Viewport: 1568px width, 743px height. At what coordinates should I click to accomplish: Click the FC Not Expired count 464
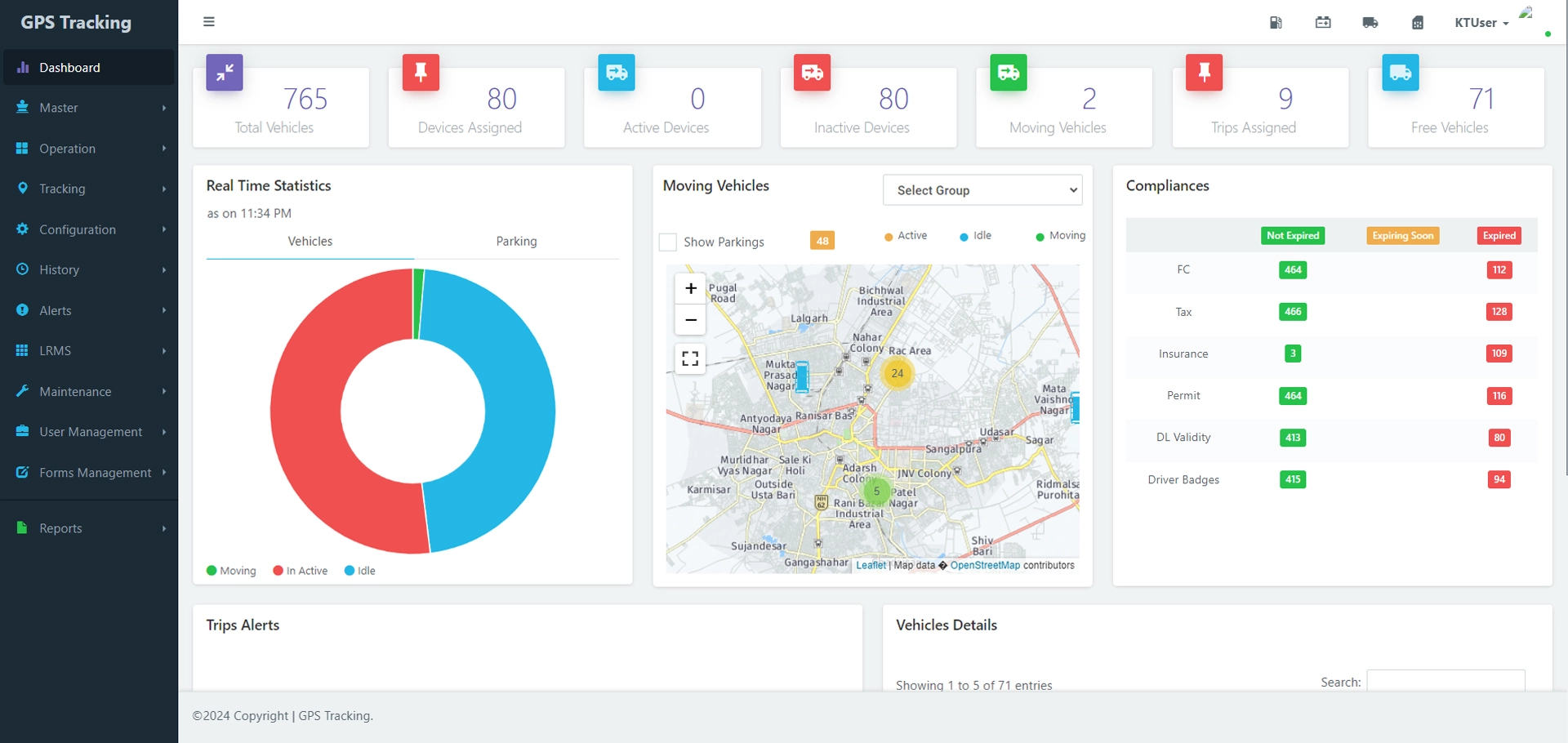1293,270
